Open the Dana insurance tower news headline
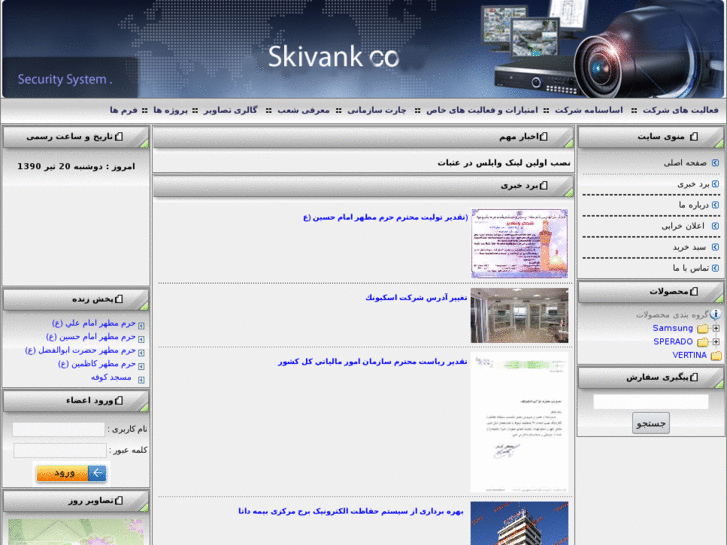 (x=351, y=511)
